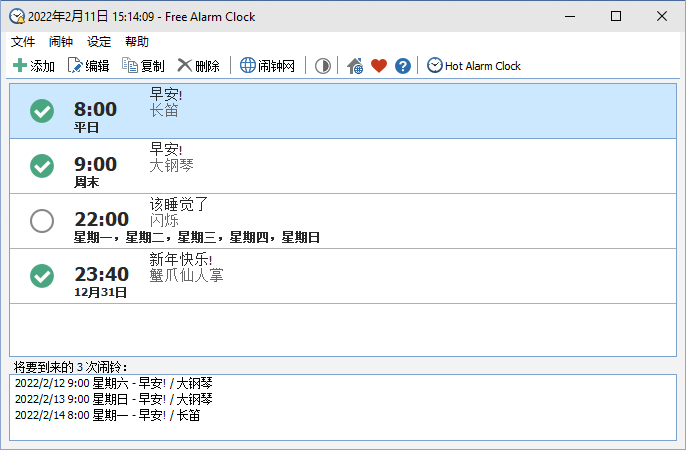The width and height of the screenshot is (686, 450).
Task: Open the 文件 menu
Action: coord(23,42)
